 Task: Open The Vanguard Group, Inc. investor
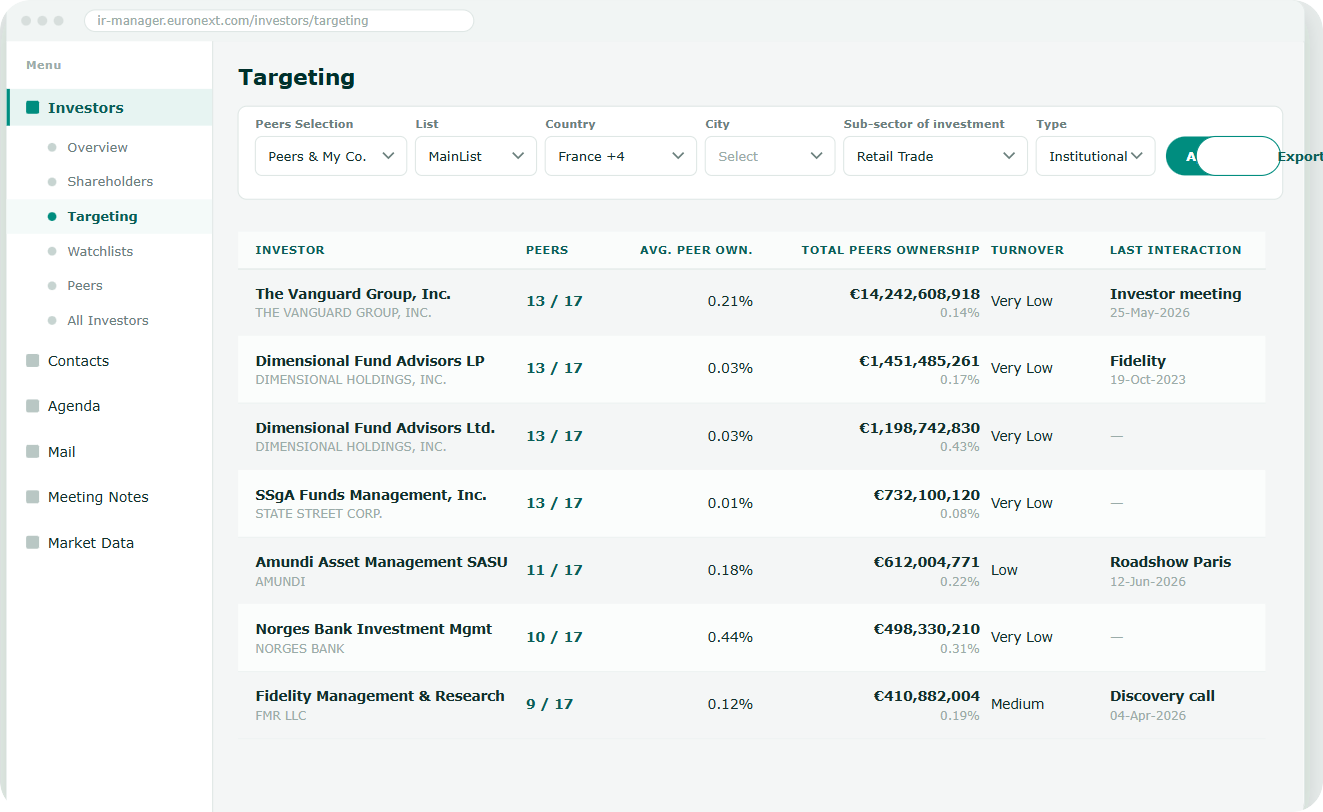click(353, 294)
